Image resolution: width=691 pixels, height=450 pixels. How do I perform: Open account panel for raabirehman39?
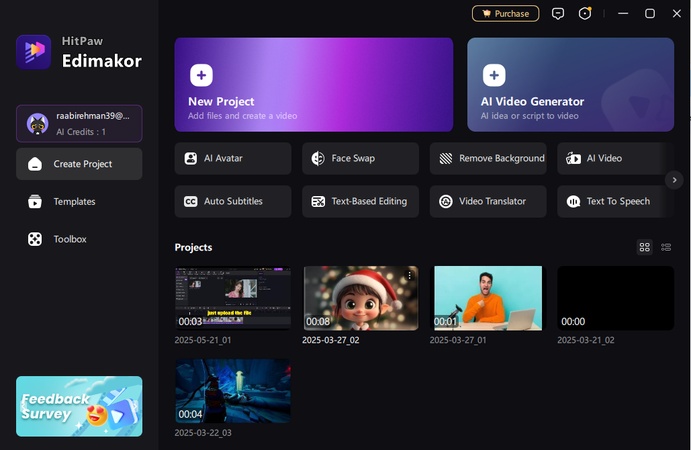pos(79,123)
